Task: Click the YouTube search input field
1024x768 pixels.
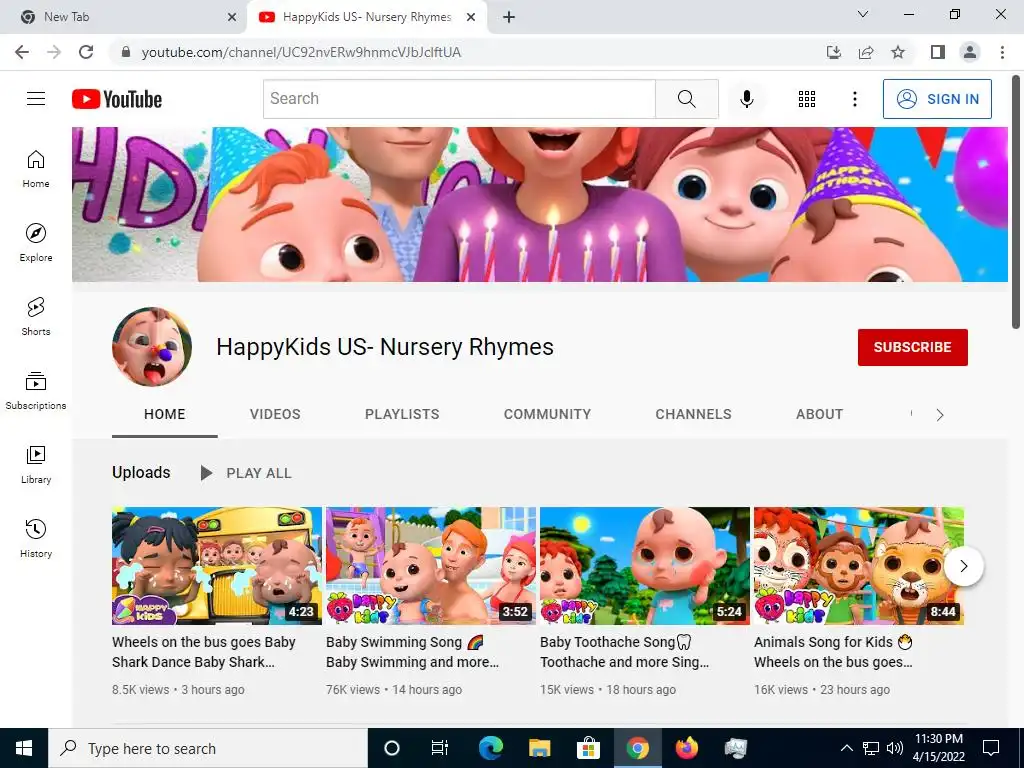Action: [460, 99]
